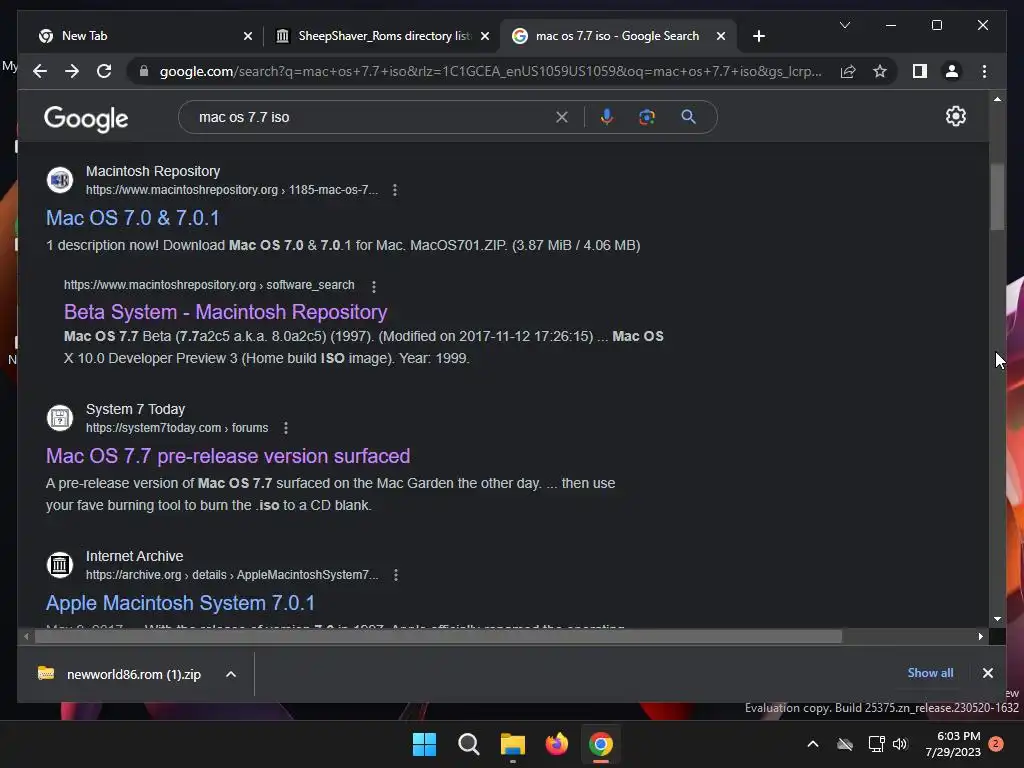Viewport: 1024px width, 768px height.
Task: Share this page from address bar
Action: pyautogui.click(x=848, y=71)
